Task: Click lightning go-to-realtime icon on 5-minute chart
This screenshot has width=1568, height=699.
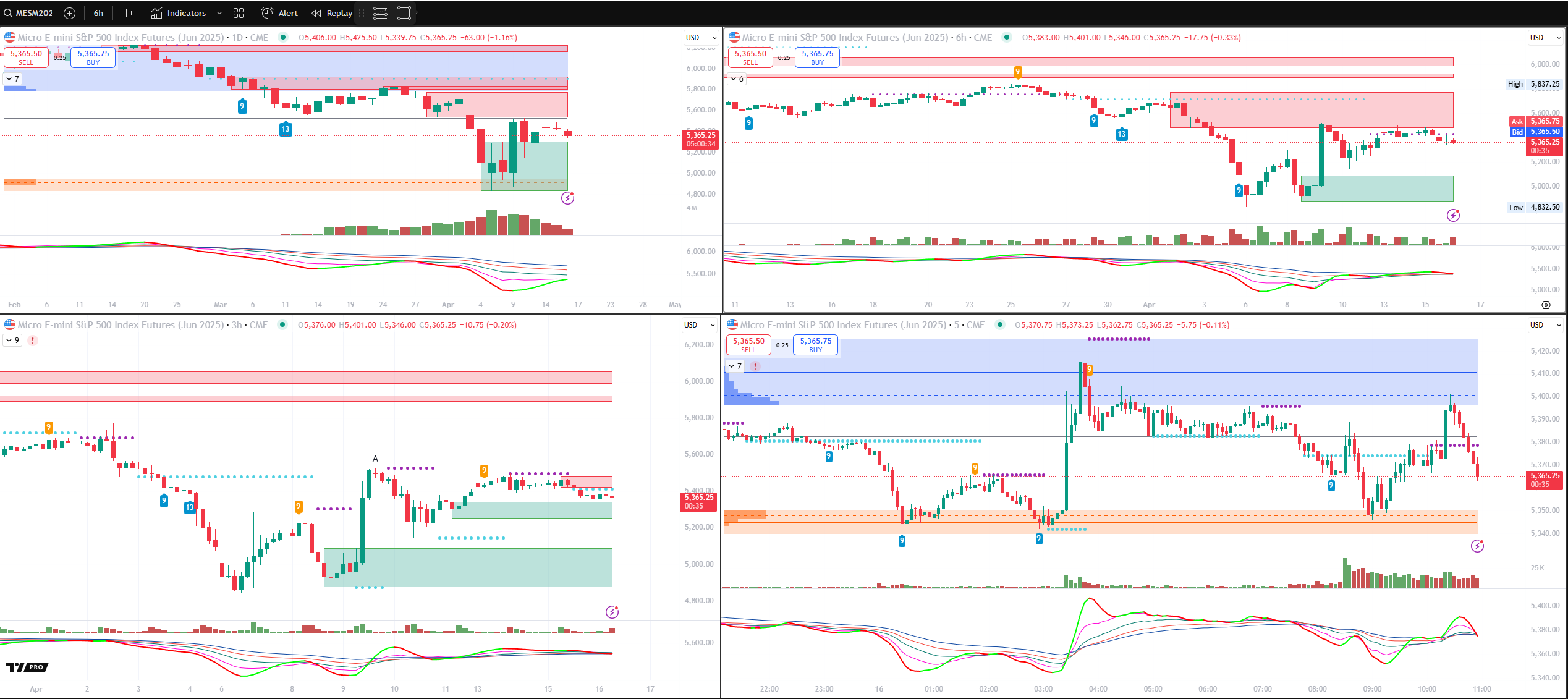Action: (x=1477, y=546)
